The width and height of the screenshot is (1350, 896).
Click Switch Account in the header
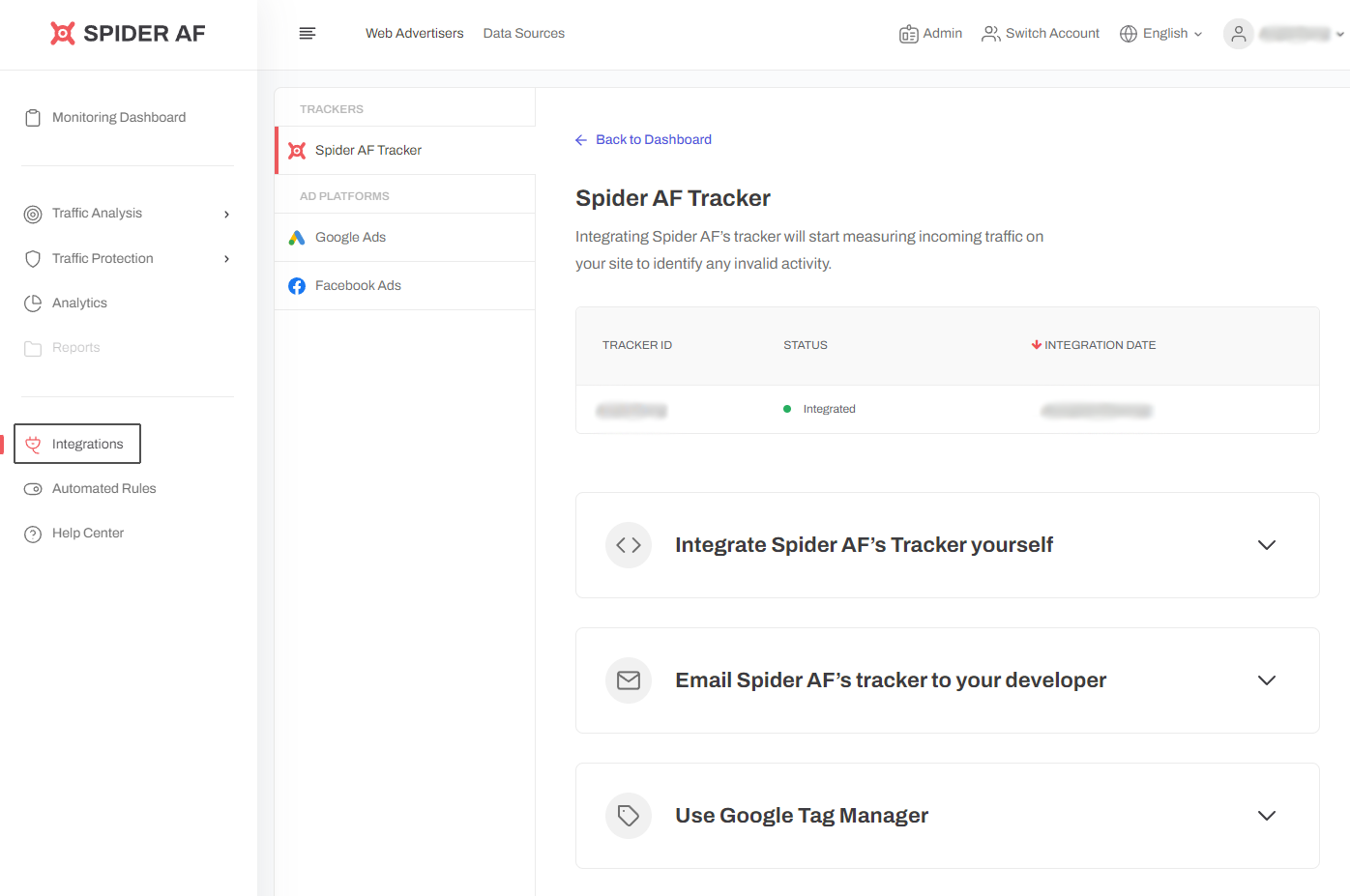1041,34
